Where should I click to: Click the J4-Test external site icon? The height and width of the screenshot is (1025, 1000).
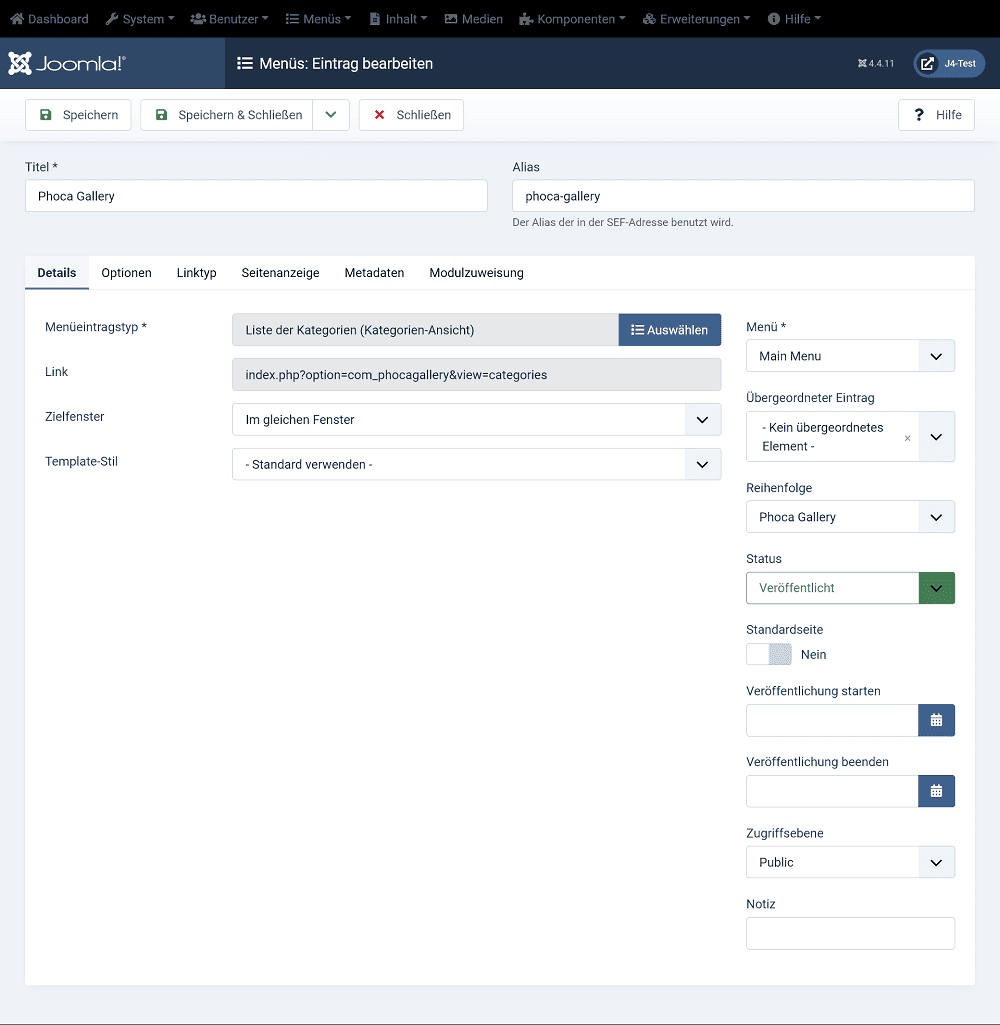[928, 64]
